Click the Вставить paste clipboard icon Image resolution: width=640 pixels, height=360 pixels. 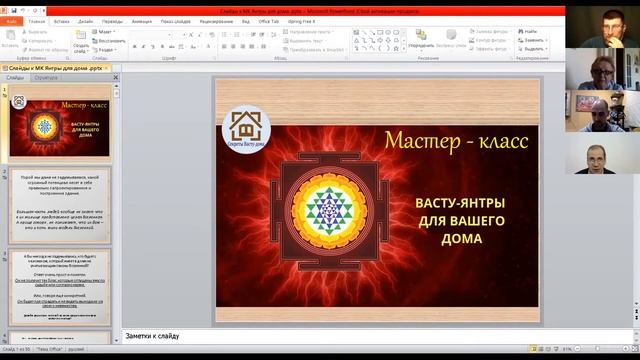pos(10,36)
